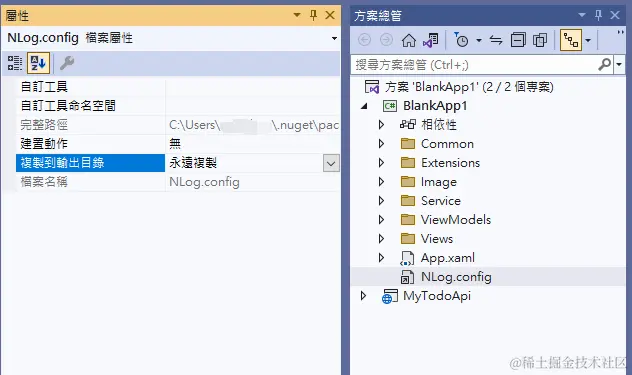
Task: Select the 檔案名稱 property row
Action: tap(178, 182)
